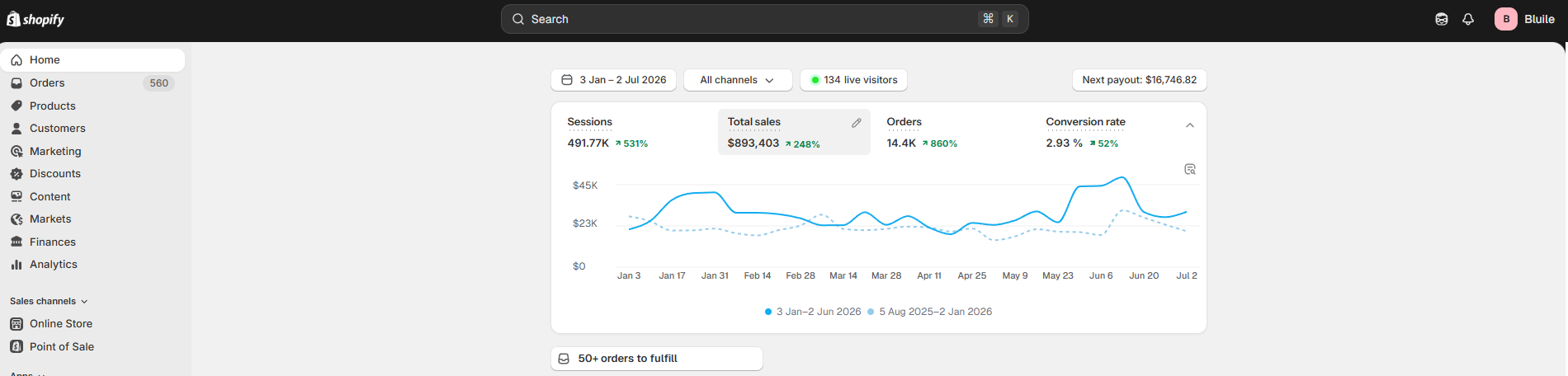Toggle the 5 Aug 2025–2 Jan 2026 legend series
The height and width of the screenshot is (376, 1568).
[930, 312]
